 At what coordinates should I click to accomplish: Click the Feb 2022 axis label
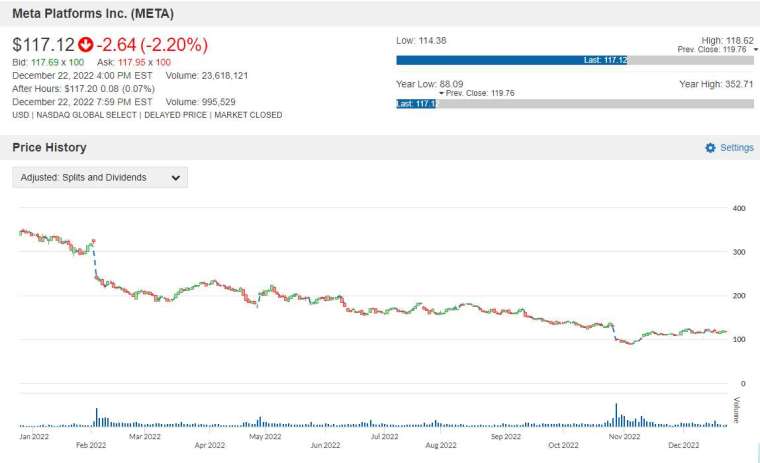(x=91, y=445)
